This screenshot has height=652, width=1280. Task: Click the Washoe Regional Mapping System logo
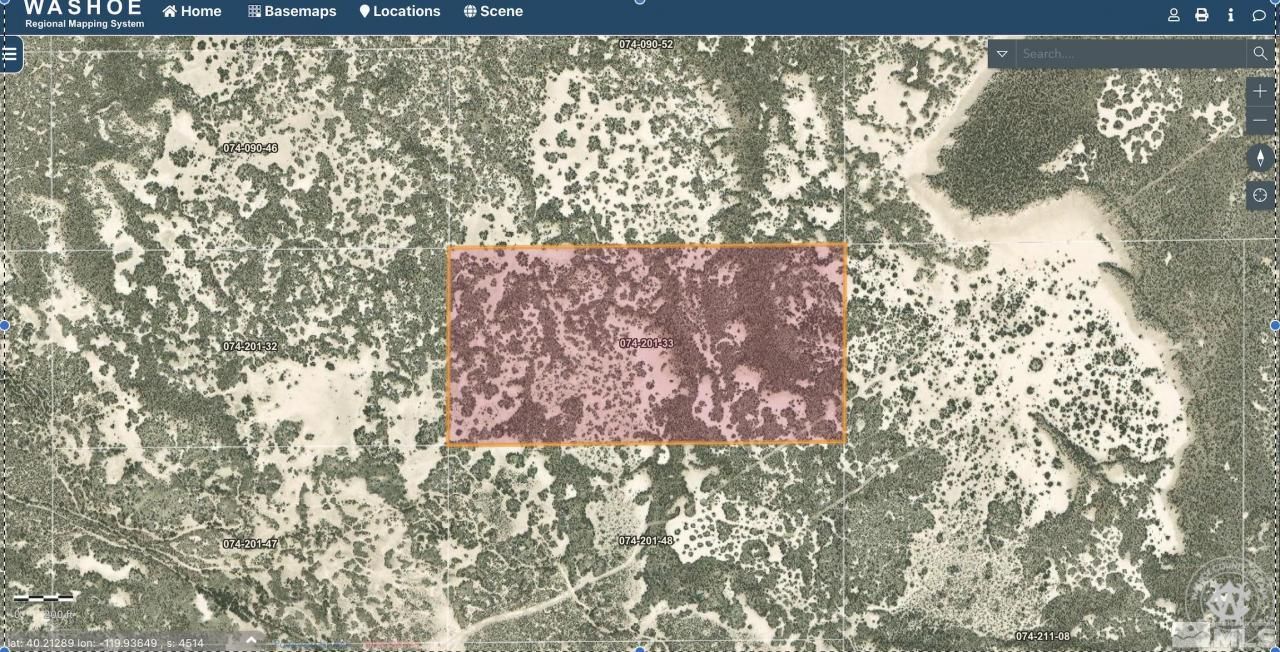click(x=84, y=14)
